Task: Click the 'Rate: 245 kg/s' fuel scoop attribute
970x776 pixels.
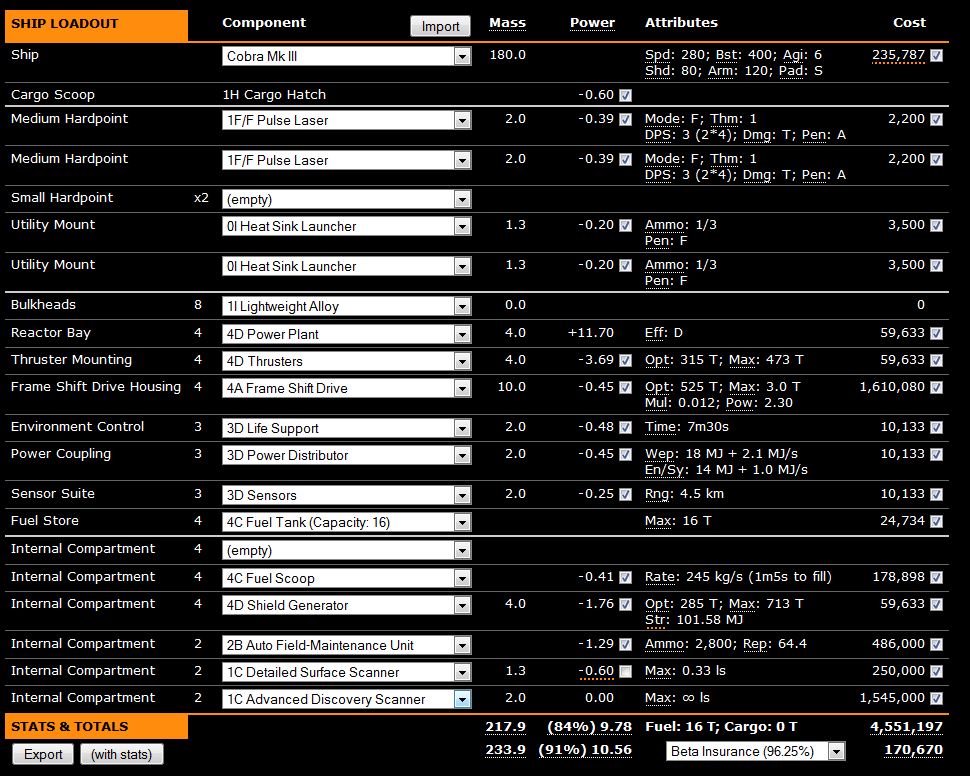Action: click(x=738, y=577)
